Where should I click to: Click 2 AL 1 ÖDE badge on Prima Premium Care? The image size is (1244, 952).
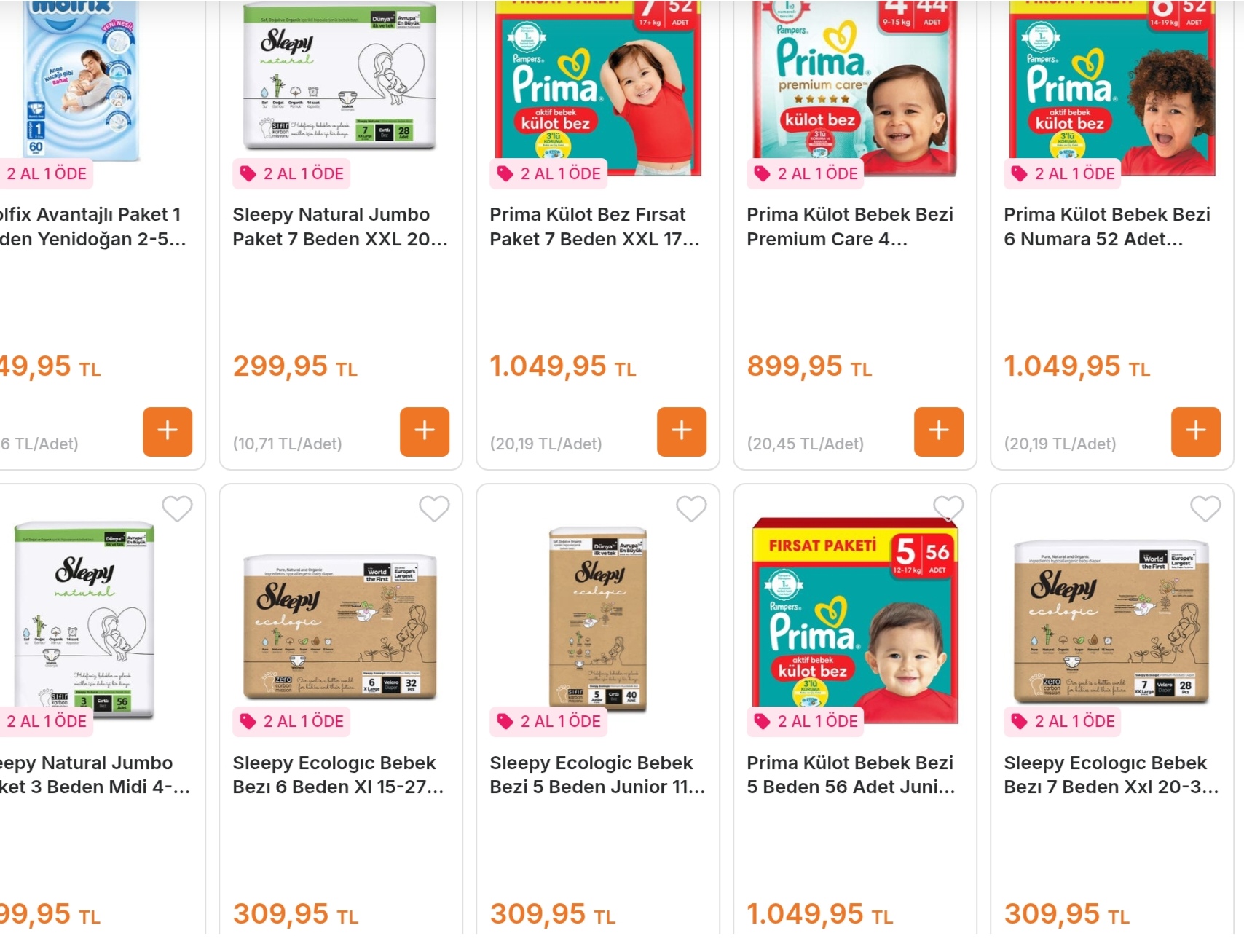[806, 173]
